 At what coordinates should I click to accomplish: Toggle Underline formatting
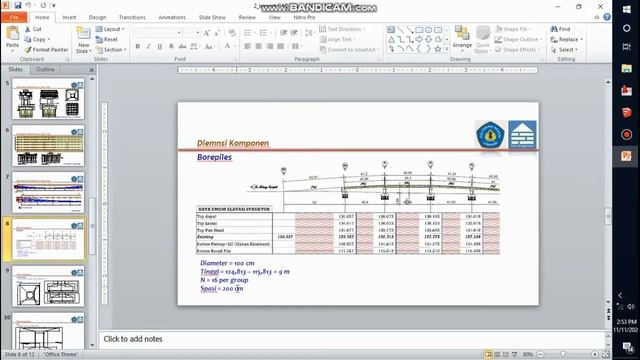(x=160, y=46)
